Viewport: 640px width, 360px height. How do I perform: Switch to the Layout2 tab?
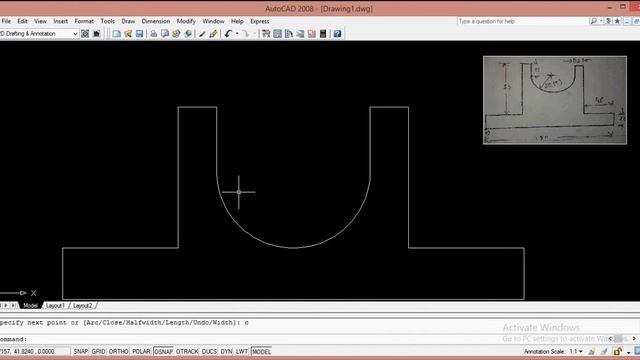tap(82, 305)
